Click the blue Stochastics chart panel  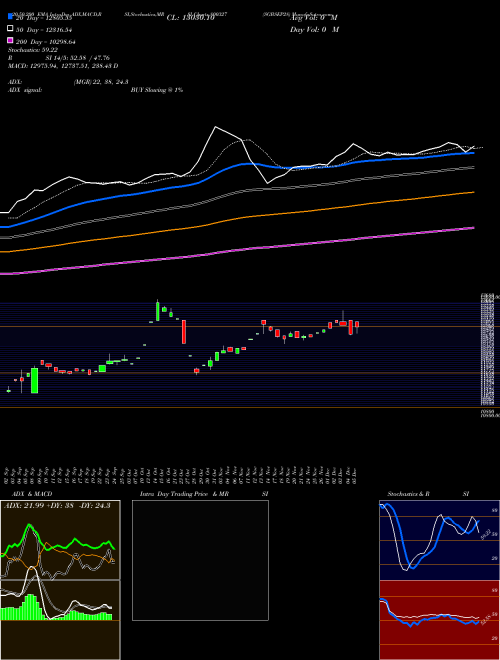tap(439, 540)
